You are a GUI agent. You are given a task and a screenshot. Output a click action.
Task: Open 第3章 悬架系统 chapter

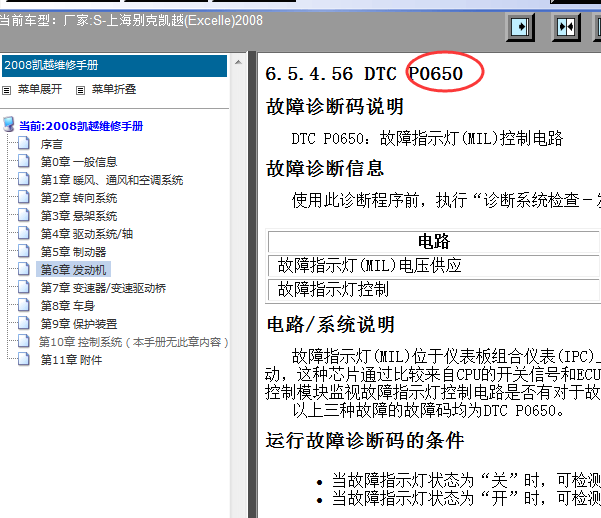(x=79, y=216)
